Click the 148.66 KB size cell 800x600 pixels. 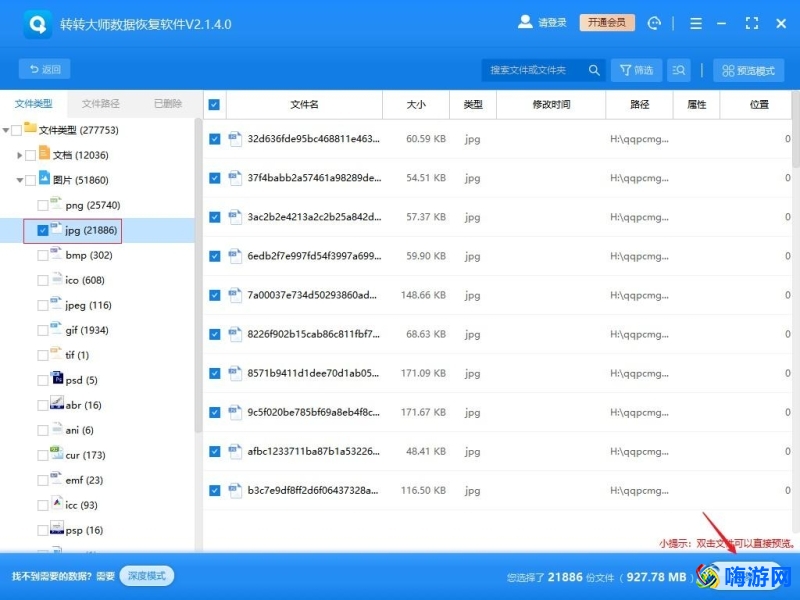point(423,295)
